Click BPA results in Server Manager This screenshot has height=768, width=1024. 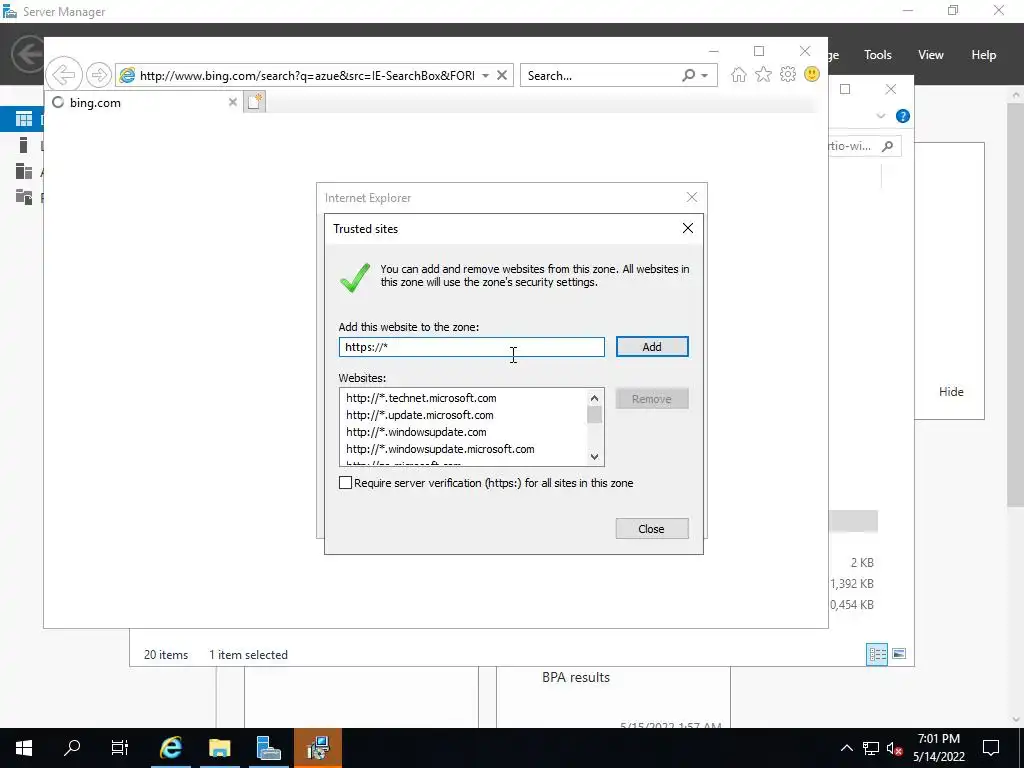pyautogui.click(x=576, y=677)
